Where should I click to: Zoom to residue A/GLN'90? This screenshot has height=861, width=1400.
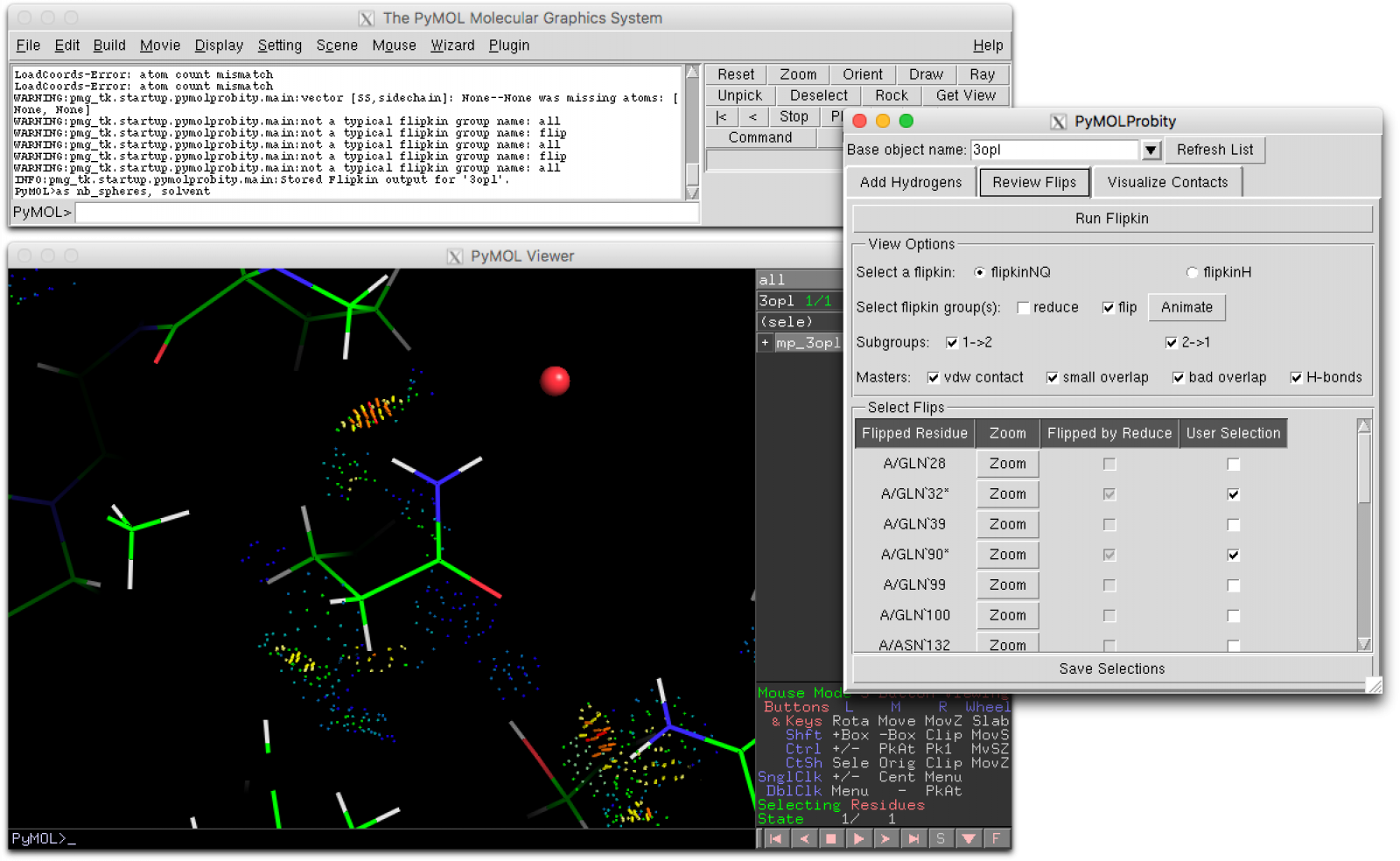coord(1006,554)
